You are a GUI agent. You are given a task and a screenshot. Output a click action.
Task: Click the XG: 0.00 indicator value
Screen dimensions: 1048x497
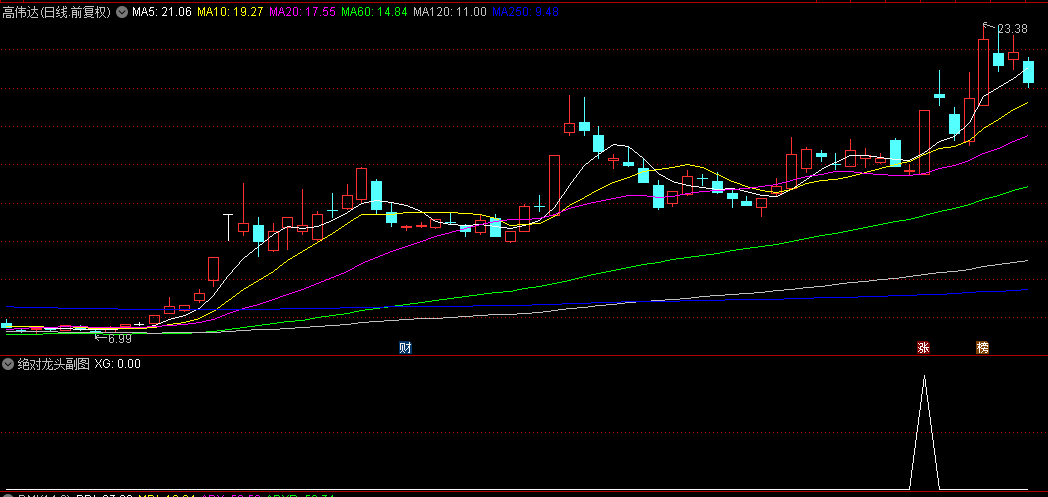coord(118,364)
